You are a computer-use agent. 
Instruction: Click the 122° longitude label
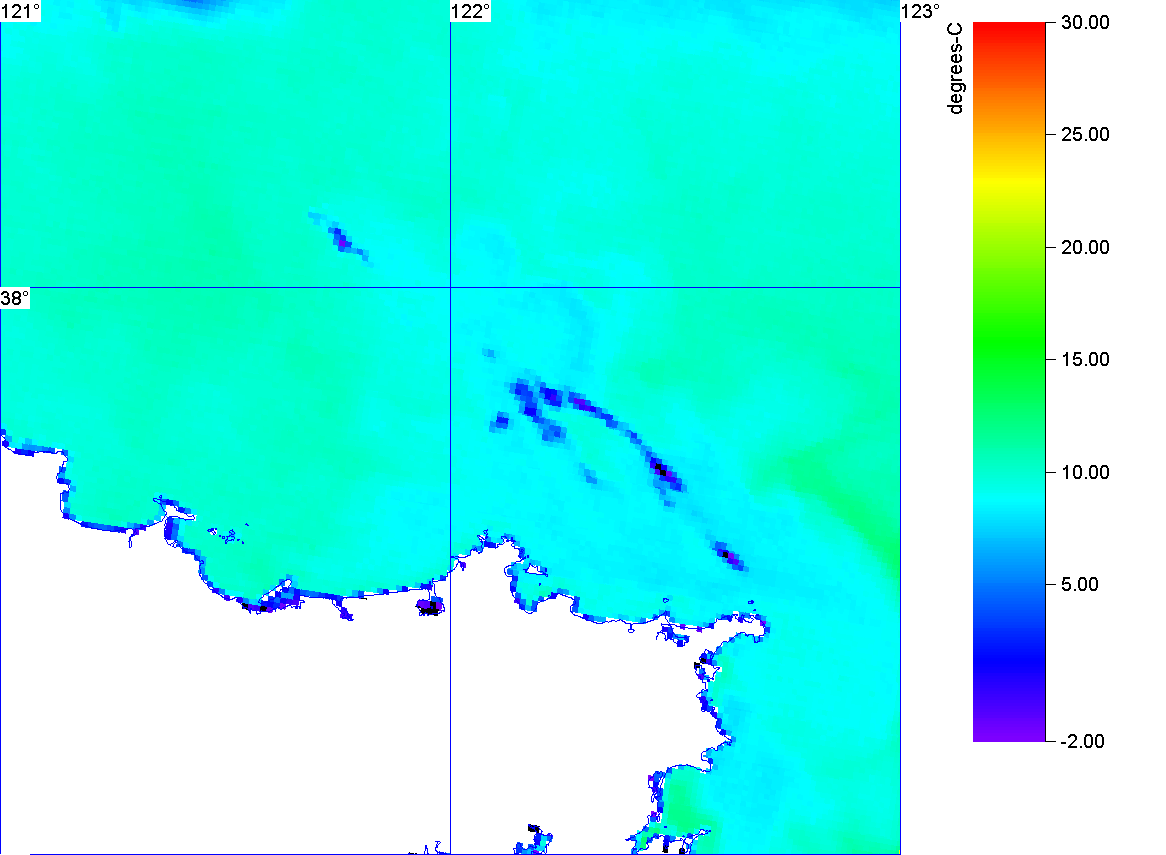point(471,11)
